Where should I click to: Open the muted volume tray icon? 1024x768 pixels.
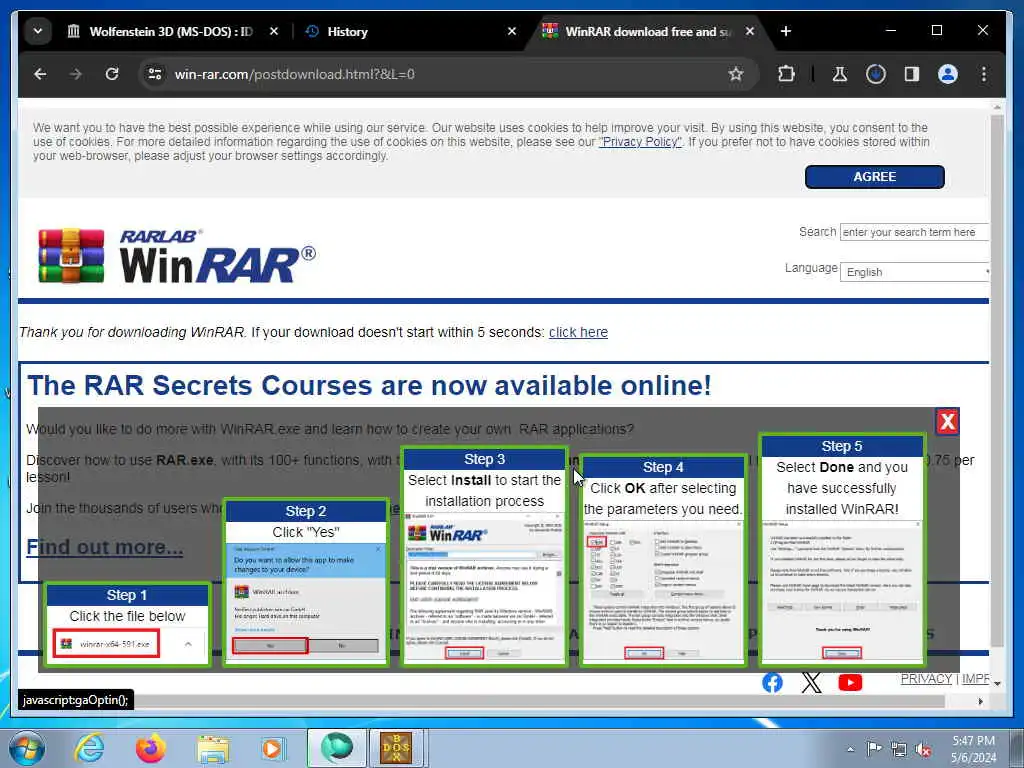[923, 749]
